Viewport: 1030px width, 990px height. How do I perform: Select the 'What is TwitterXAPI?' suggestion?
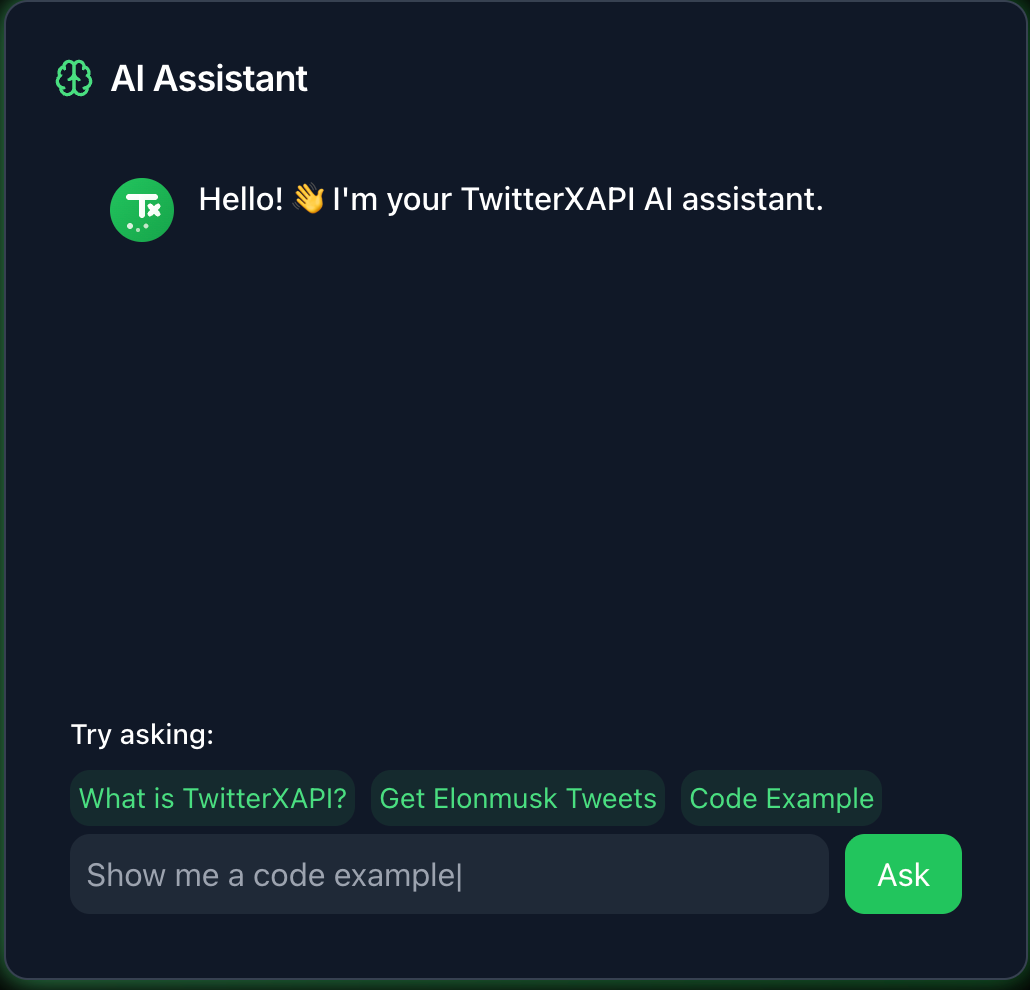click(x=212, y=798)
